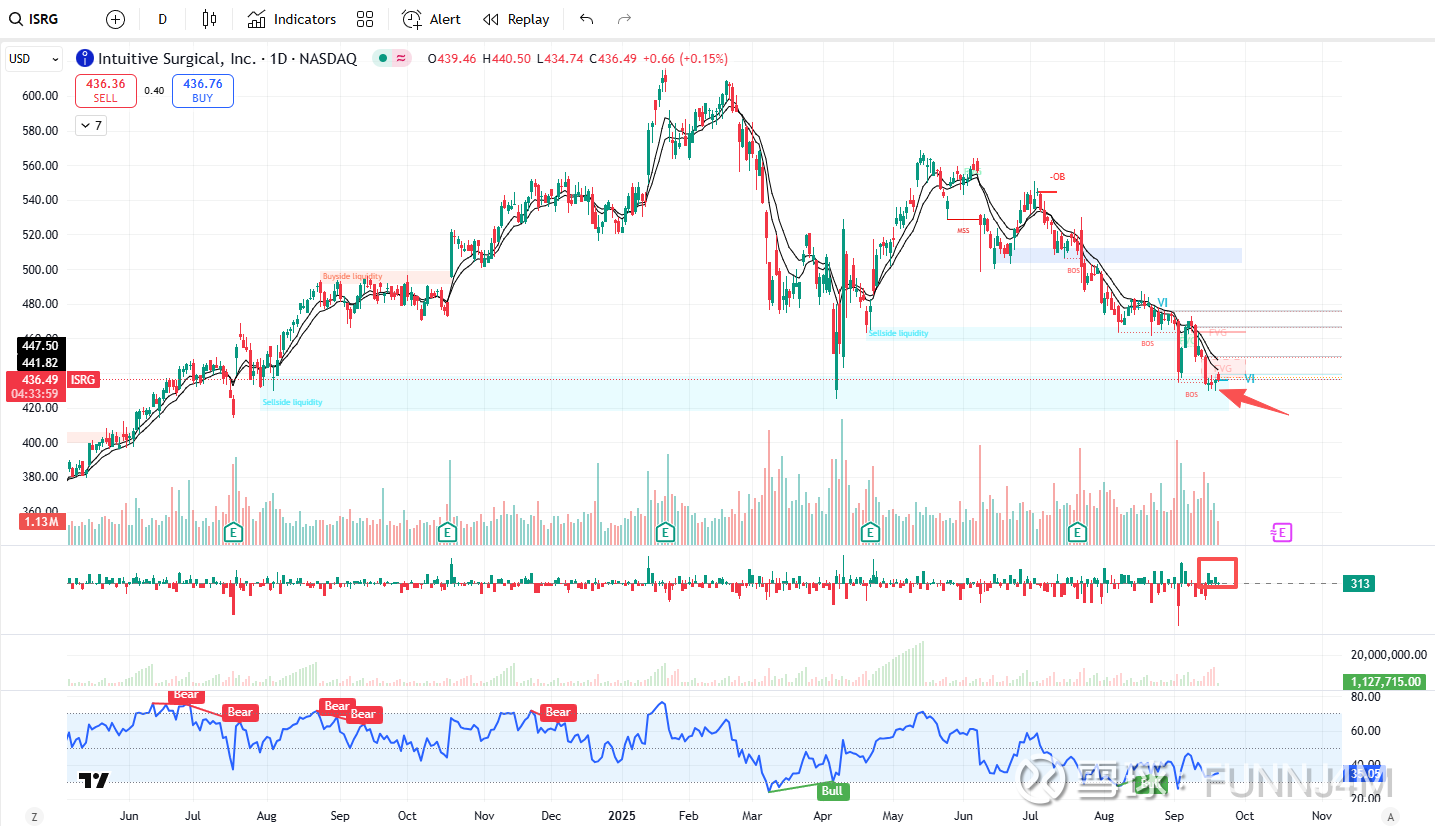Click the E earnings marker near July 2025
Screen dimensions: 1435x826
(x=1078, y=532)
